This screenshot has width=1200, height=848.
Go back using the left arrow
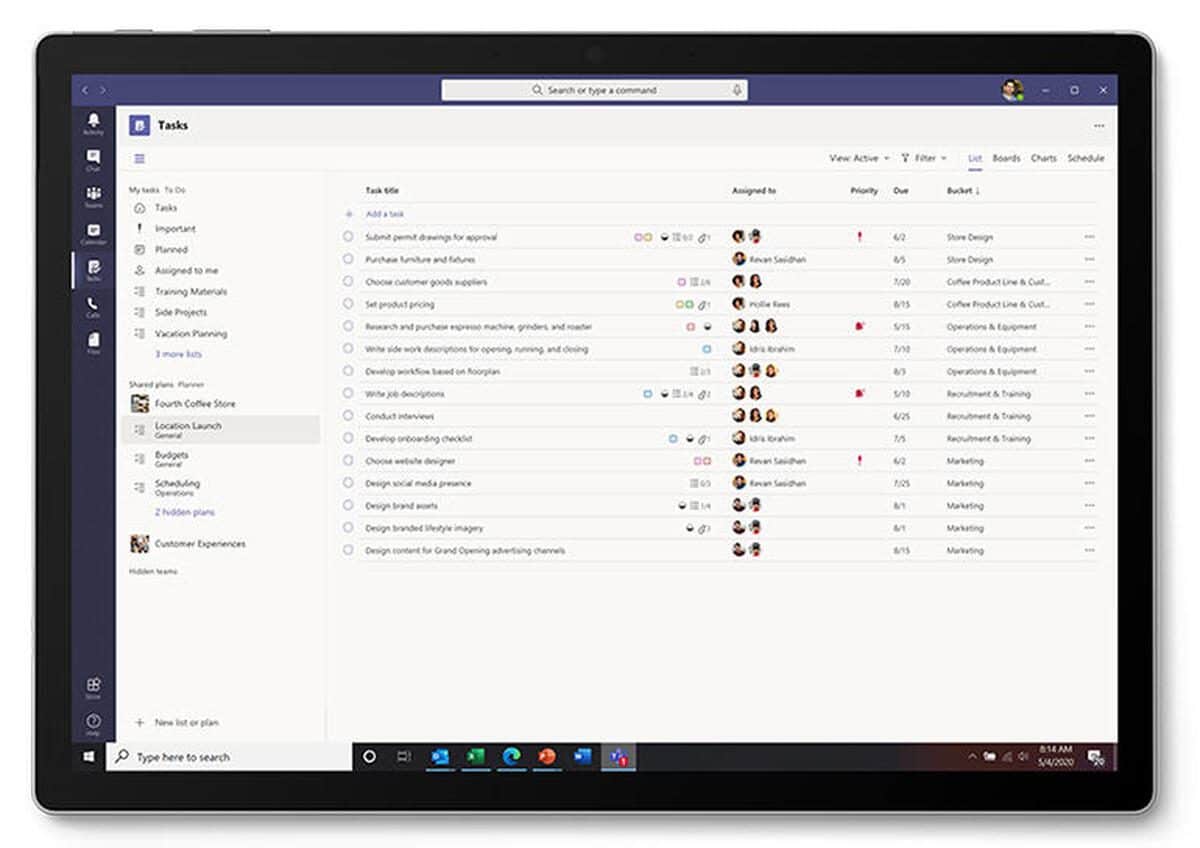coord(85,90)
